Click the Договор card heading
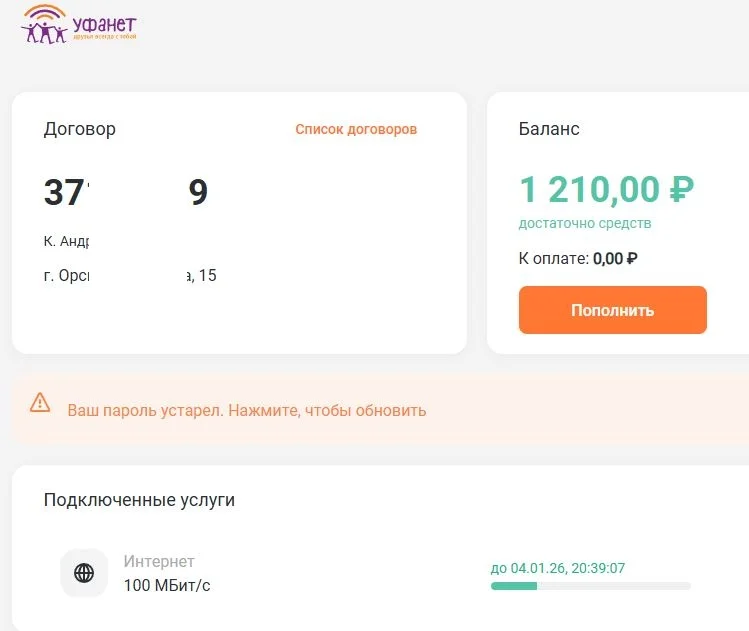749x631 pixels. click(80, 129)
